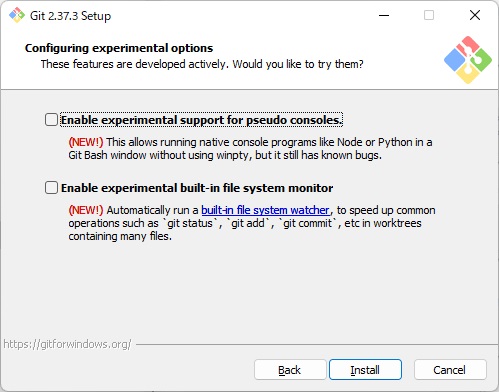Open the built-in file system watcher link
Screen dimensions: 499x392
pyautogui.click(x=265, y=210)
